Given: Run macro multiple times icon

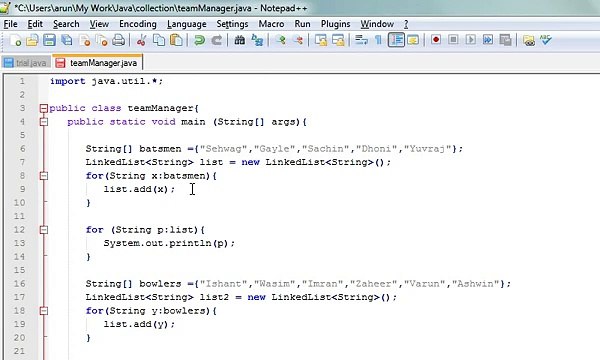Looking at the screenshot, I should [x=488, y=40].
